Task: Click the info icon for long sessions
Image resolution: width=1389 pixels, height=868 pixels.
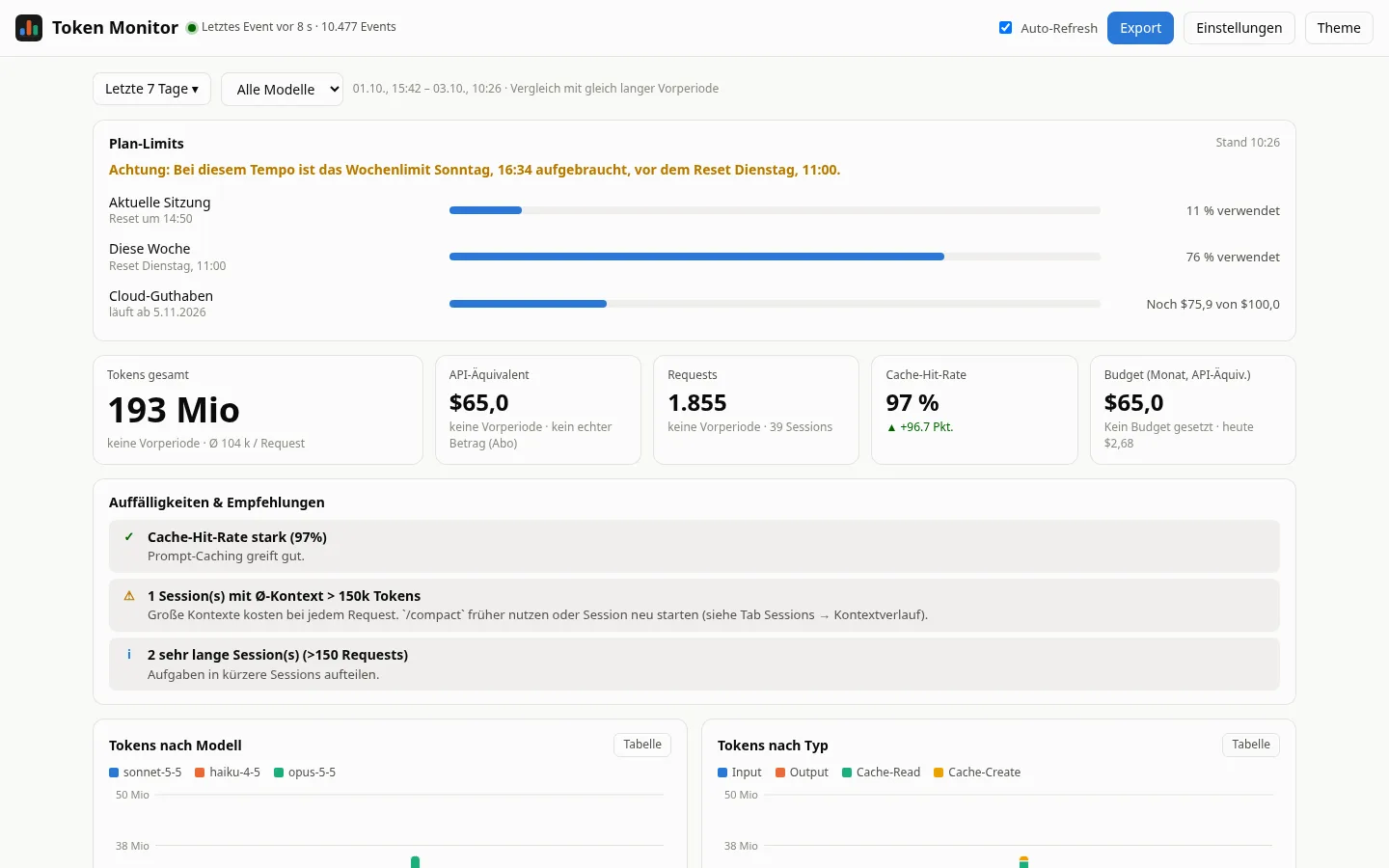Action: (x=129, y=655)
